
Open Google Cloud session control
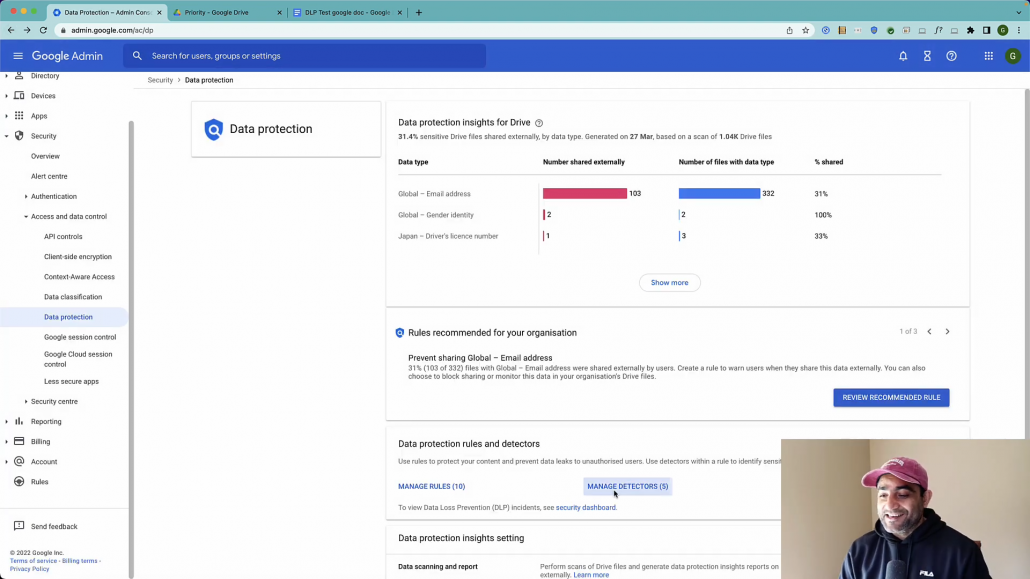click(78, 359)
